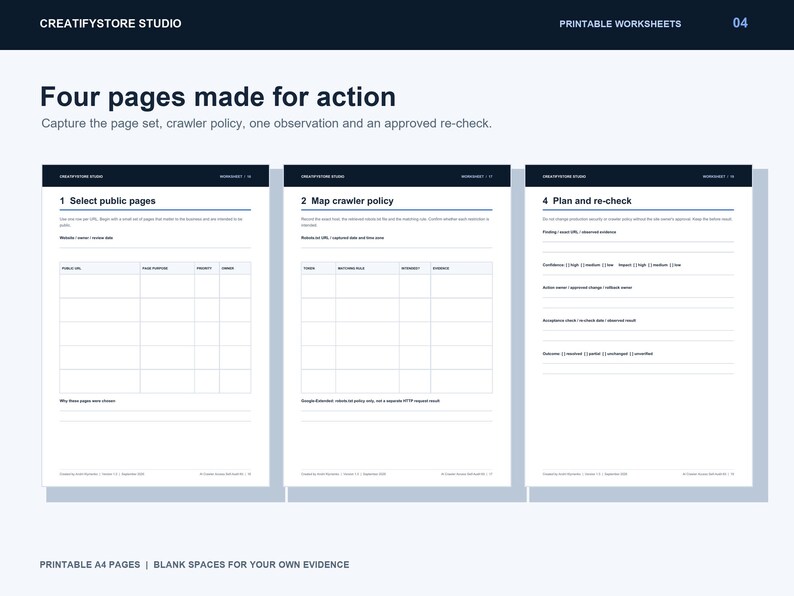Click the '4 Plan and re-check' heading
The height and width of the screenshot is (596, 794).
[x=587, y=201]
